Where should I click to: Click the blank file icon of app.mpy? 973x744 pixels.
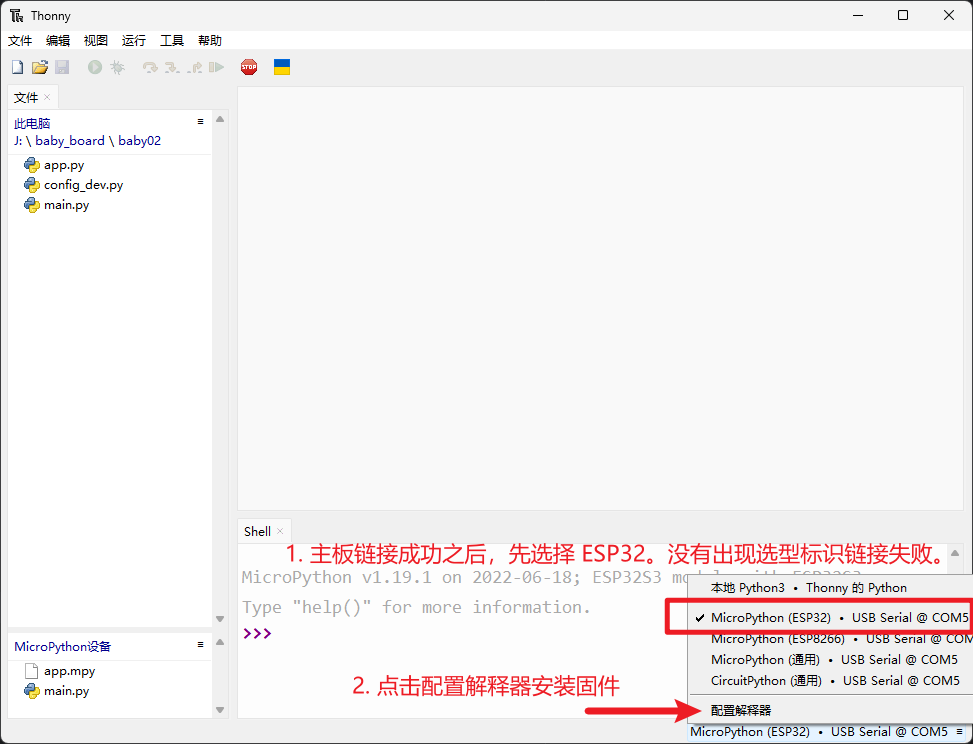pyautogui.click(x=32, y=671)
